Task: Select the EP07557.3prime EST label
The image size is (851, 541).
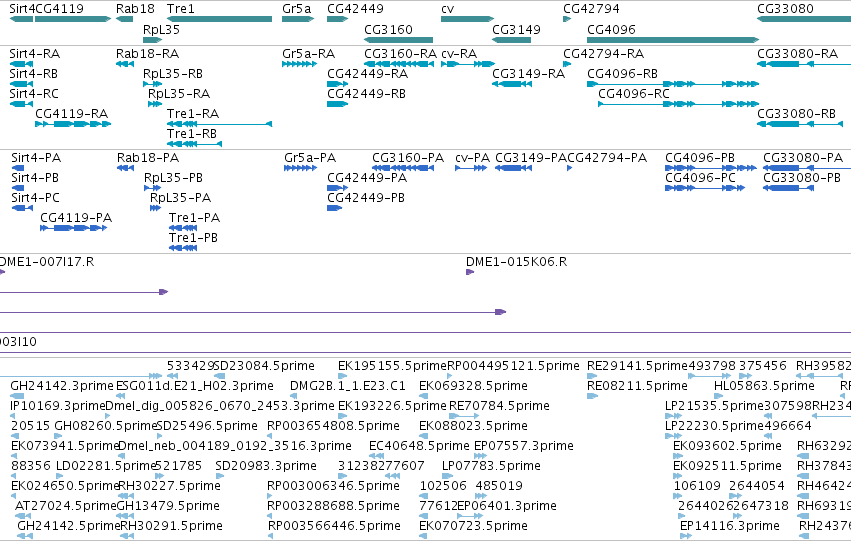Action: (524, 446)
